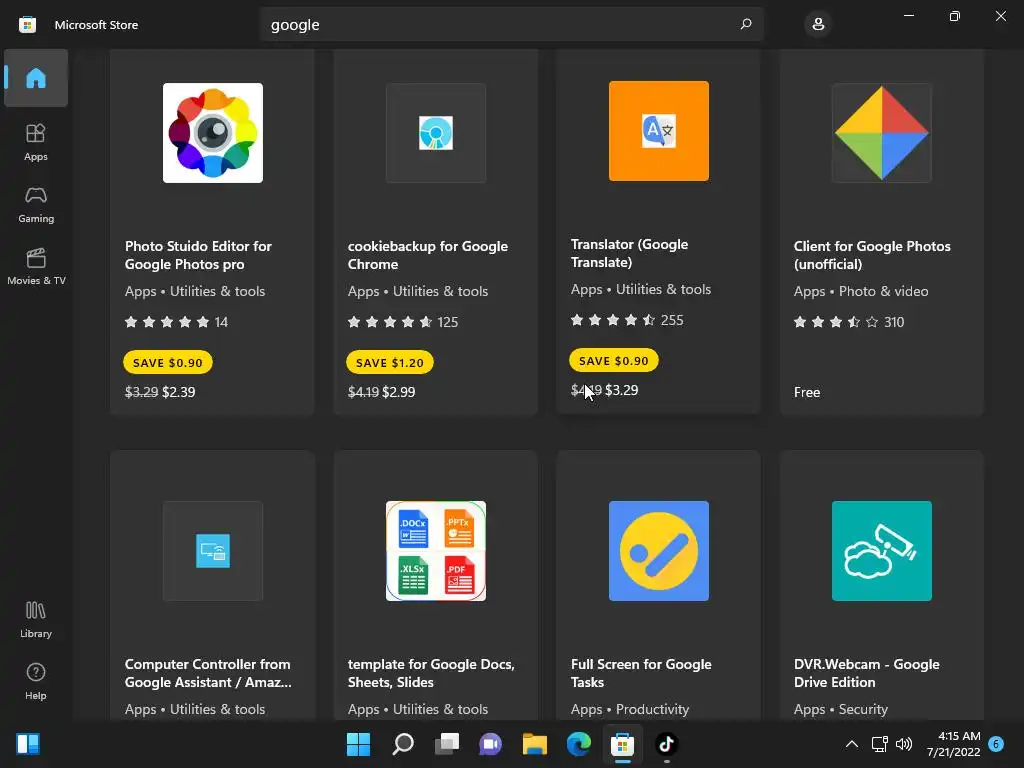
Task: Open Photo Studio Editor app icon
Action: pyautogui.click(x=213, y=133)
